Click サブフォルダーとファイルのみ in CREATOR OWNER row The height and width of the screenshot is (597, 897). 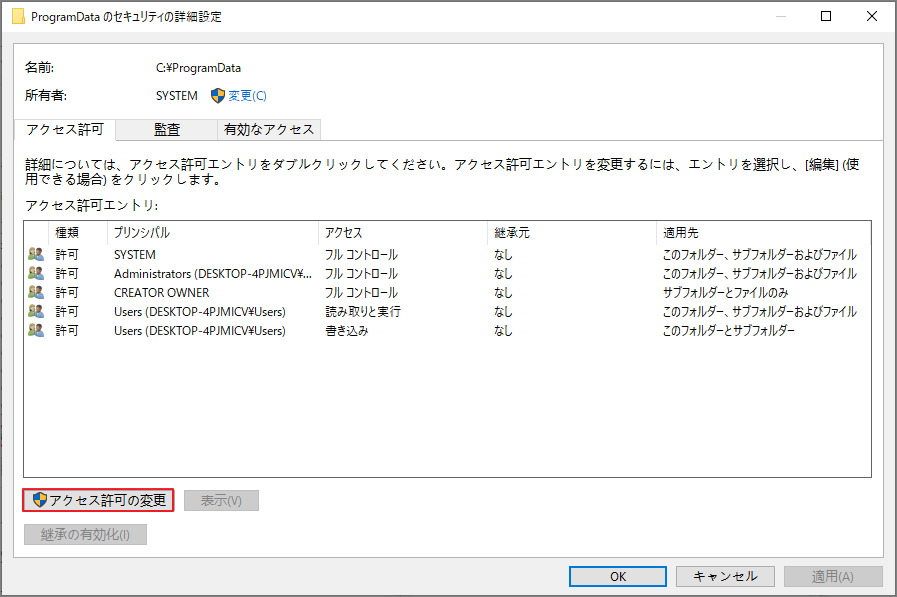pyautogui.click(x=725, y=292)
